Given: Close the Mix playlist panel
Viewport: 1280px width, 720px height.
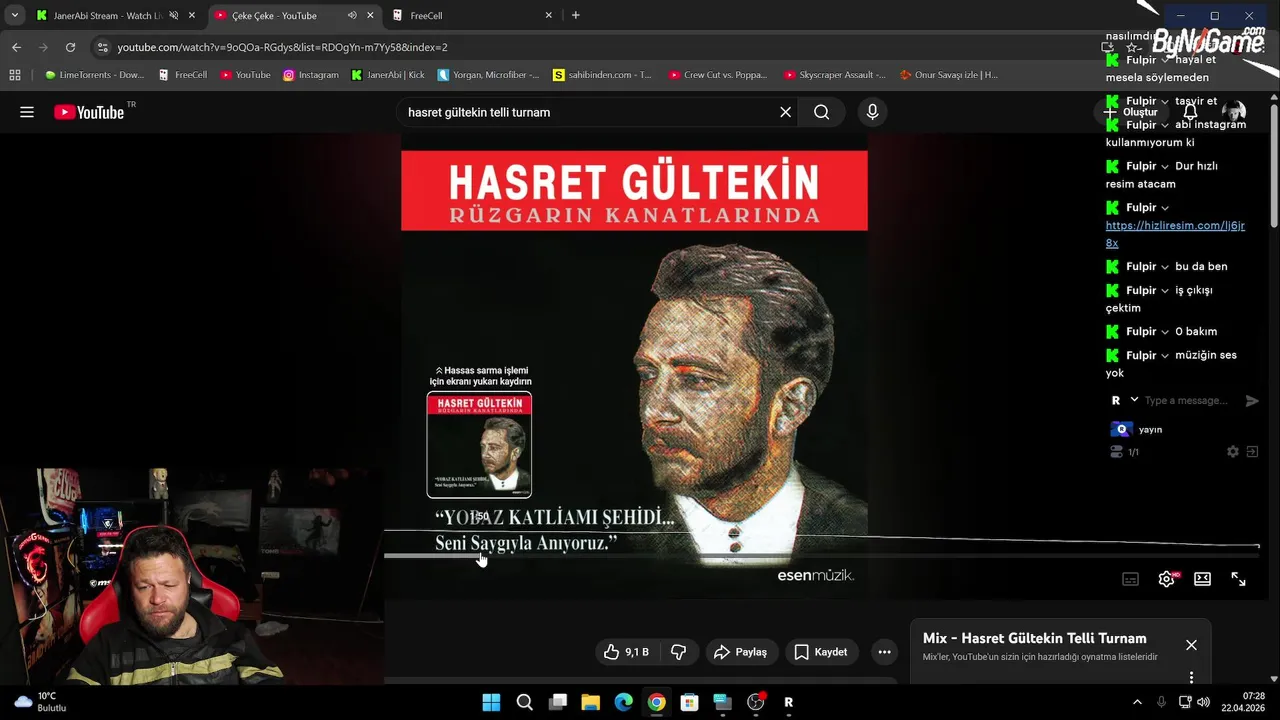Looking at the screenshot, I should 1191,645.
